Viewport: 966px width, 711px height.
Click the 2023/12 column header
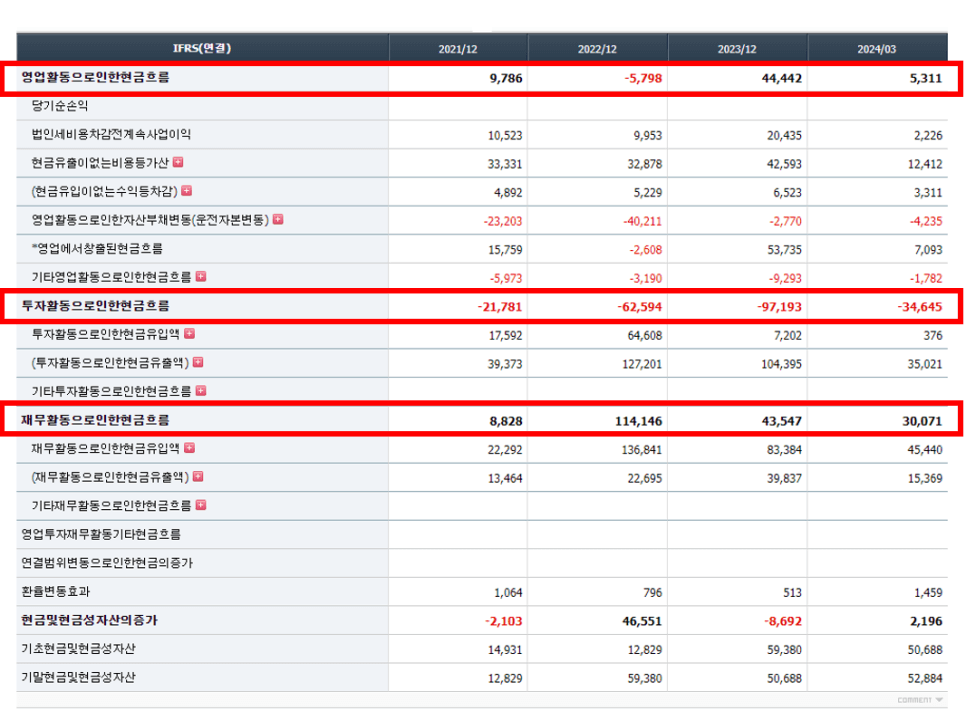737,49
